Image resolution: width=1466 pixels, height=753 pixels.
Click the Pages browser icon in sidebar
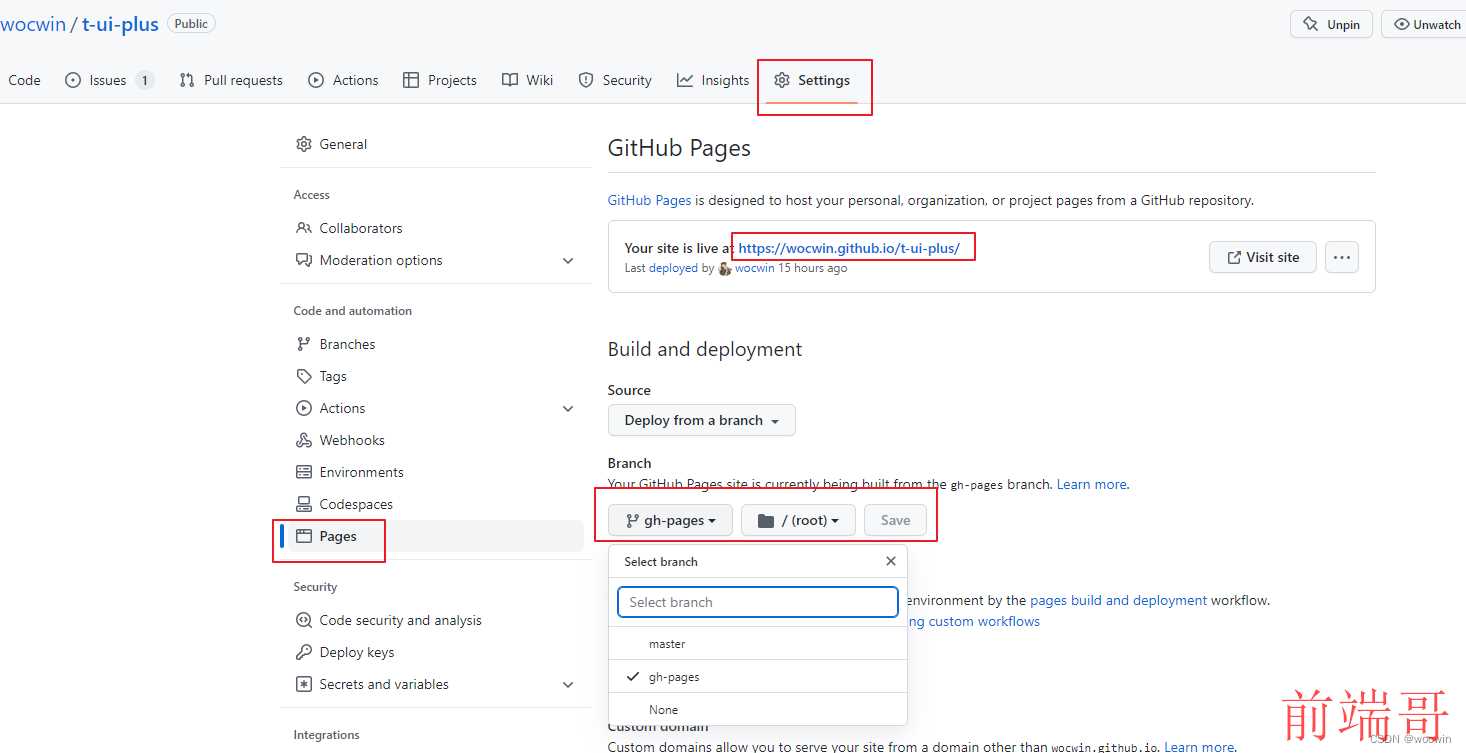(304, 536)
